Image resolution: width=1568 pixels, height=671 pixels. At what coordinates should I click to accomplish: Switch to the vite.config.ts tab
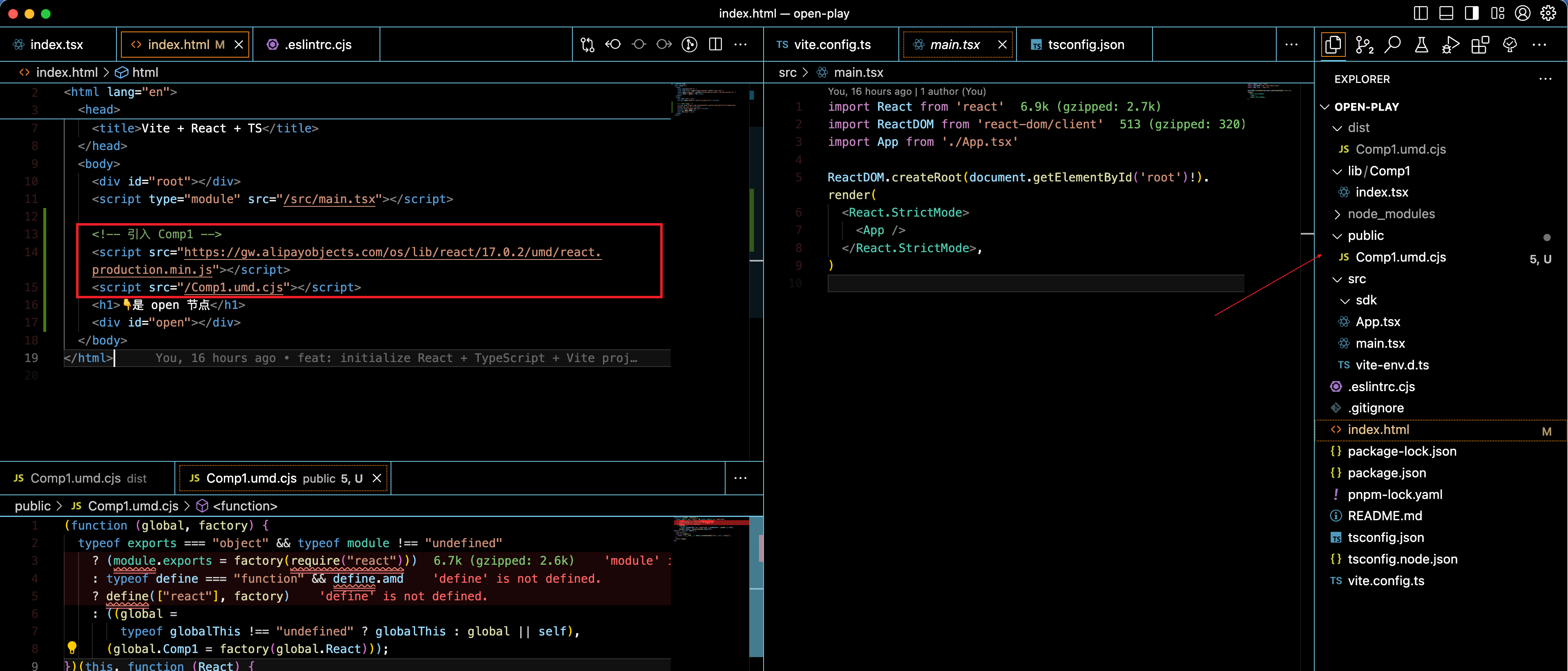pos(831,45)
